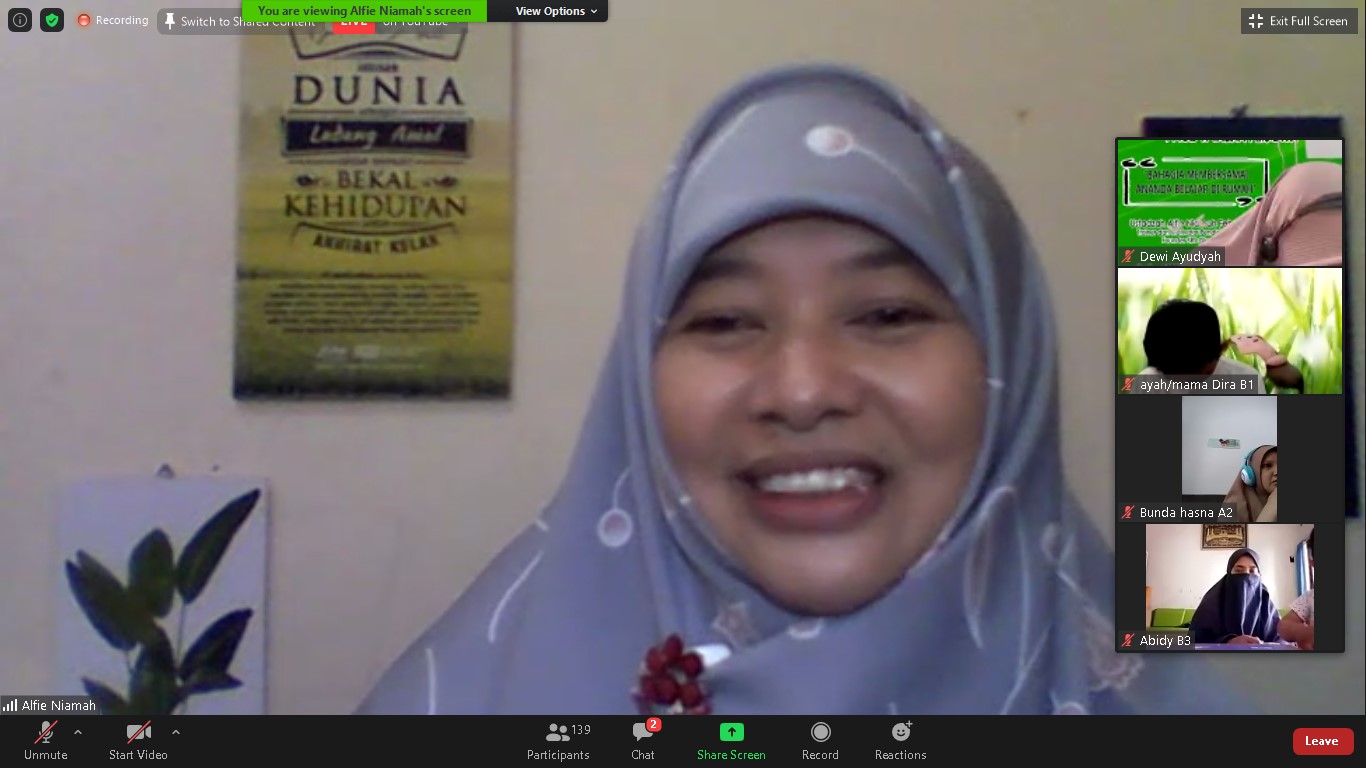Click the participants count 139
Screen dimensions: 1366x768
(581, 730)
